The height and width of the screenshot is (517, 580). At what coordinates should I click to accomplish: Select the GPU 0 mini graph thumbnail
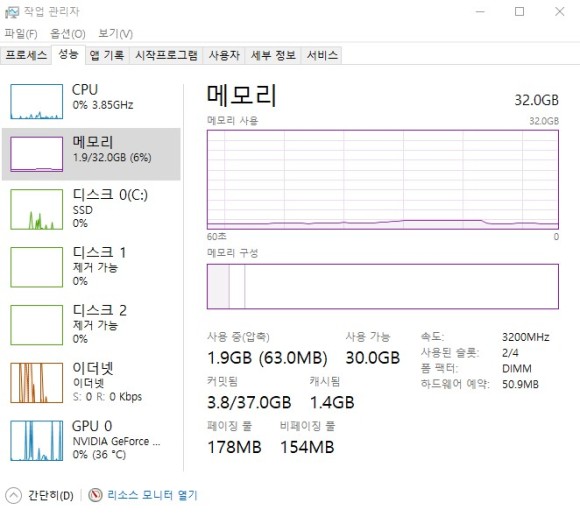click(x=37, y=440)
